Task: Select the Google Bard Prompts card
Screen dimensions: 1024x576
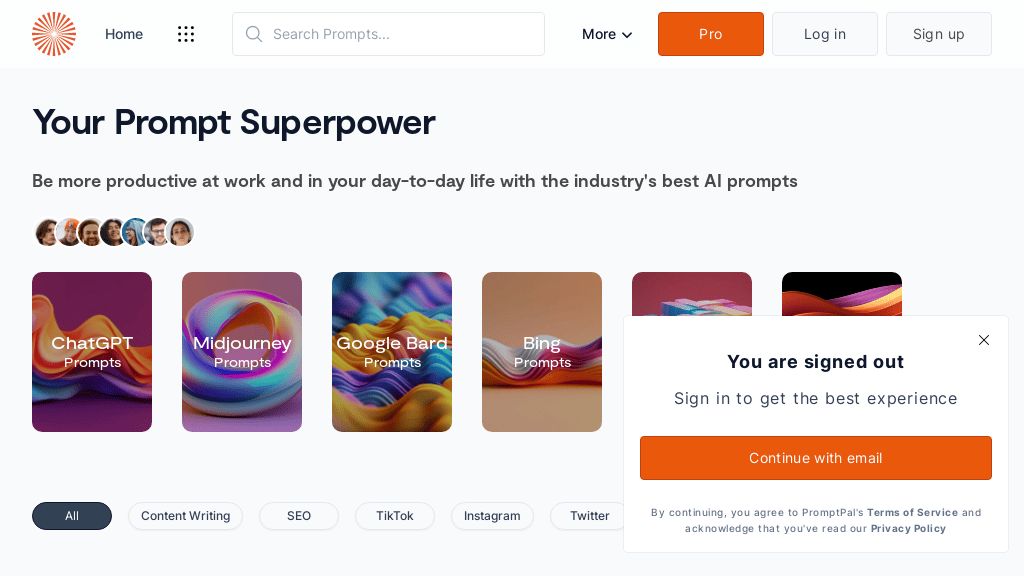Action: click(392, 352)
